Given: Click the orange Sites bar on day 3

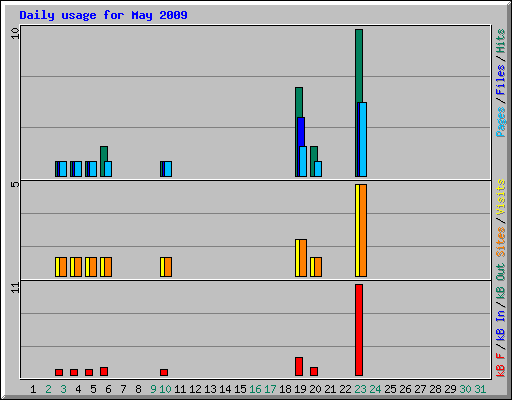Looking at the screenshot, I should point(63,267).
